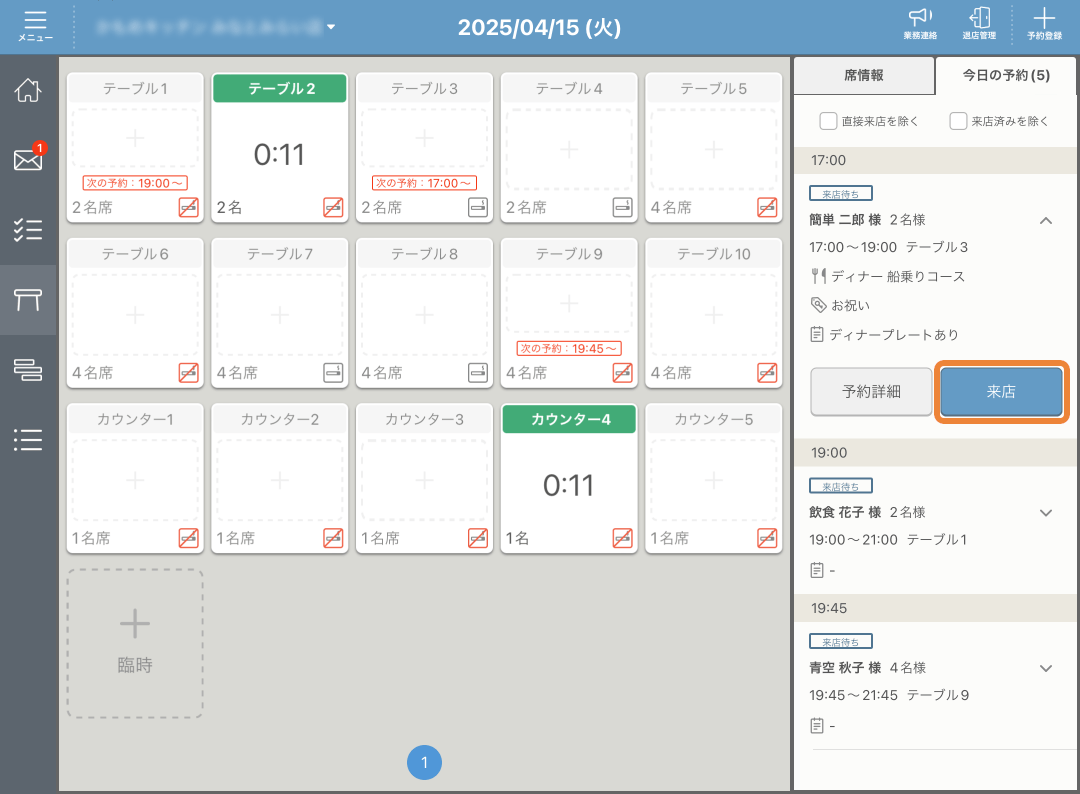This screenshot has width=1080, height=794.
Task: Open 退店管理 door icon
Action: (979, 24)
